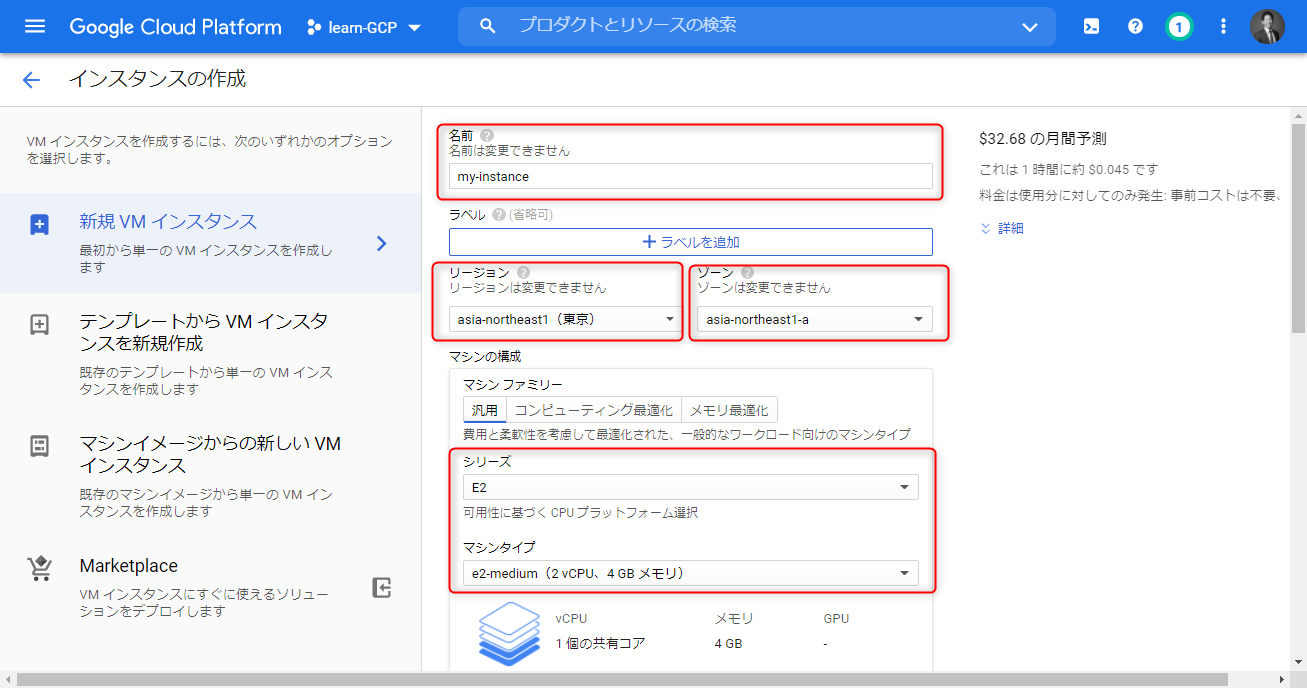Focus the products and resources search field

(x=757, y=26)
